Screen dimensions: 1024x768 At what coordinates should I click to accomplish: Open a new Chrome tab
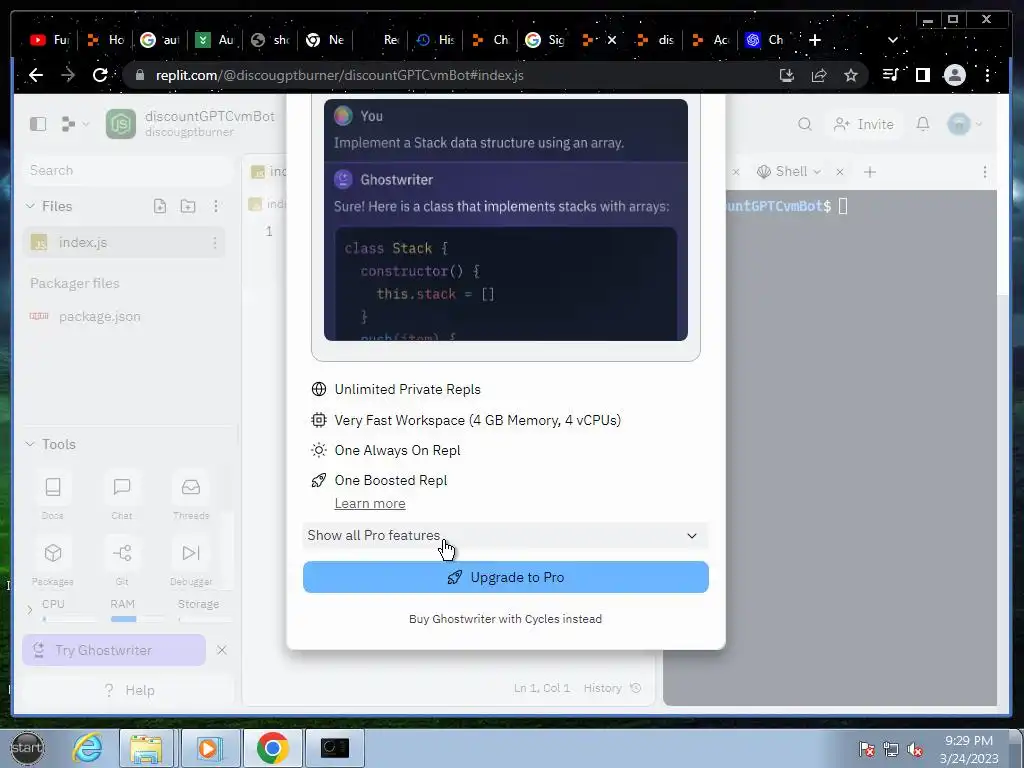814,40
